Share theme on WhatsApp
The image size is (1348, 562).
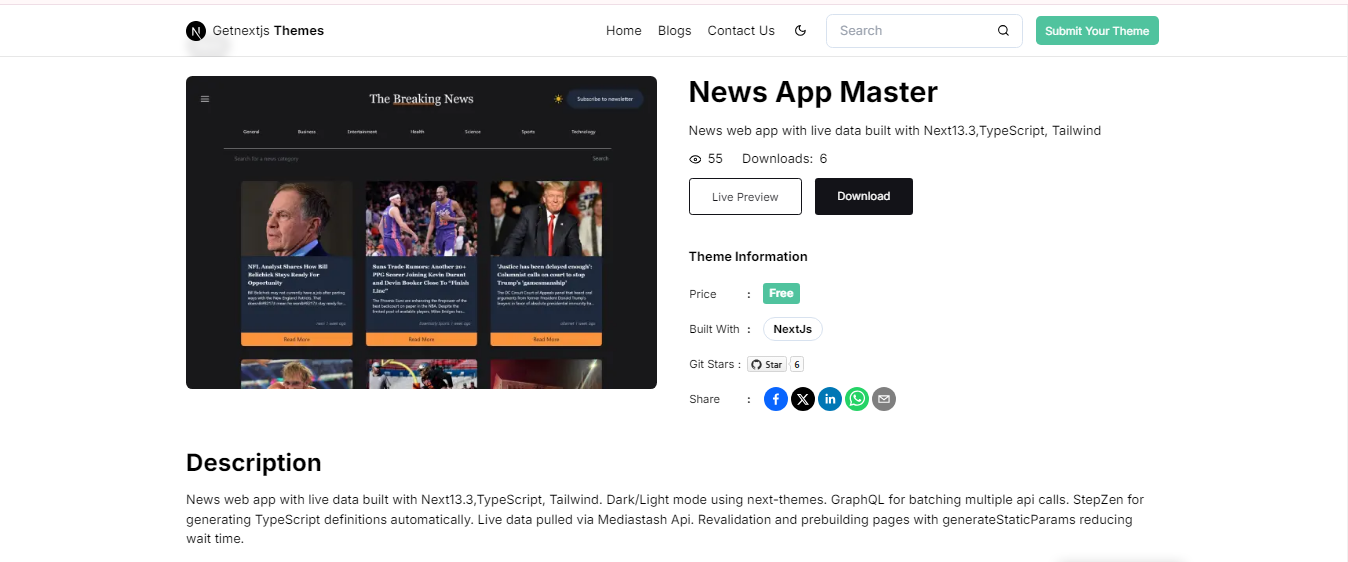[857, 399]
